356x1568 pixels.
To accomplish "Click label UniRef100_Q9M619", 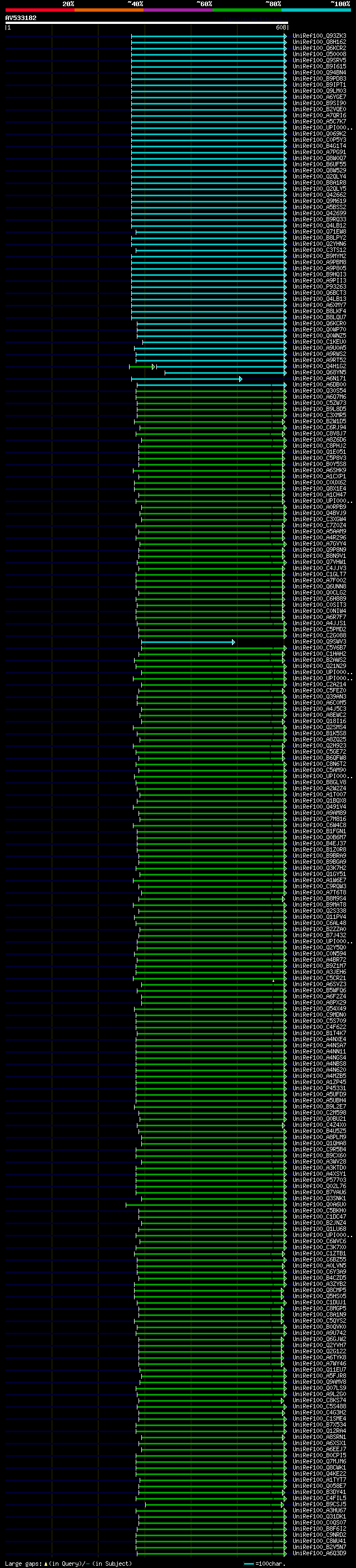I will pos(319,201).
